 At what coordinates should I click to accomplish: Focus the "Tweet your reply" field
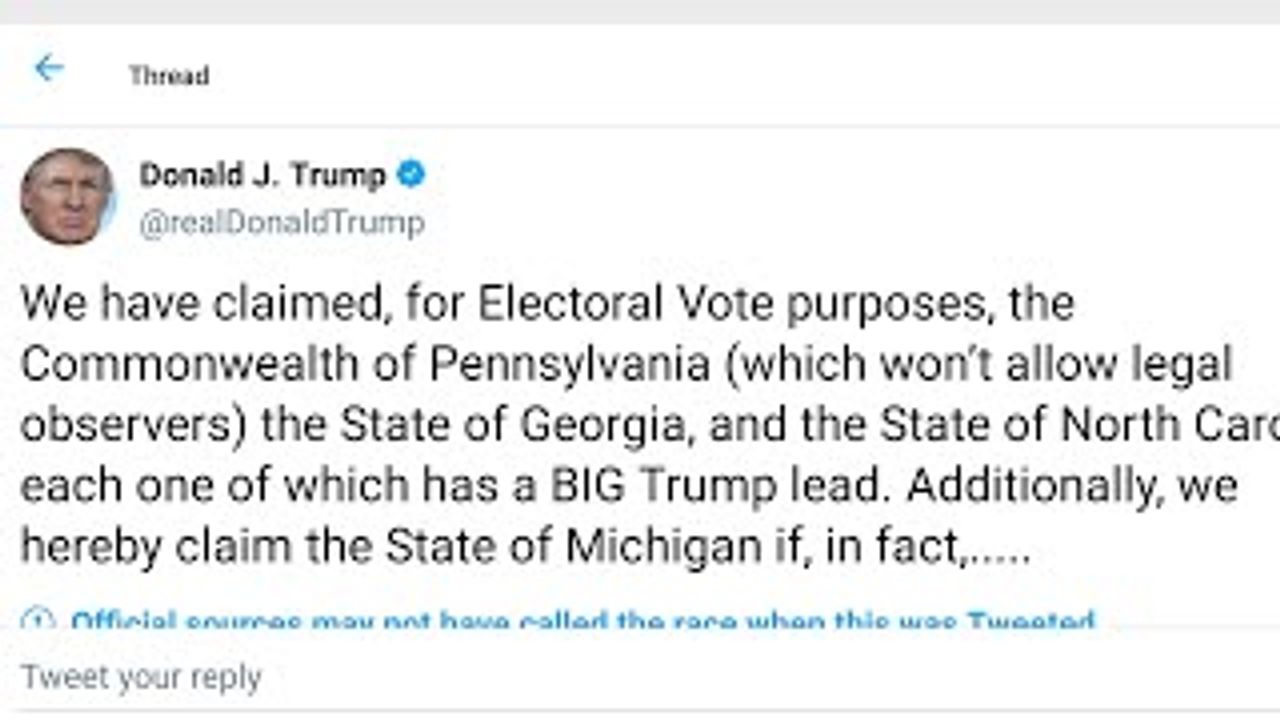[x=141, y=677]
